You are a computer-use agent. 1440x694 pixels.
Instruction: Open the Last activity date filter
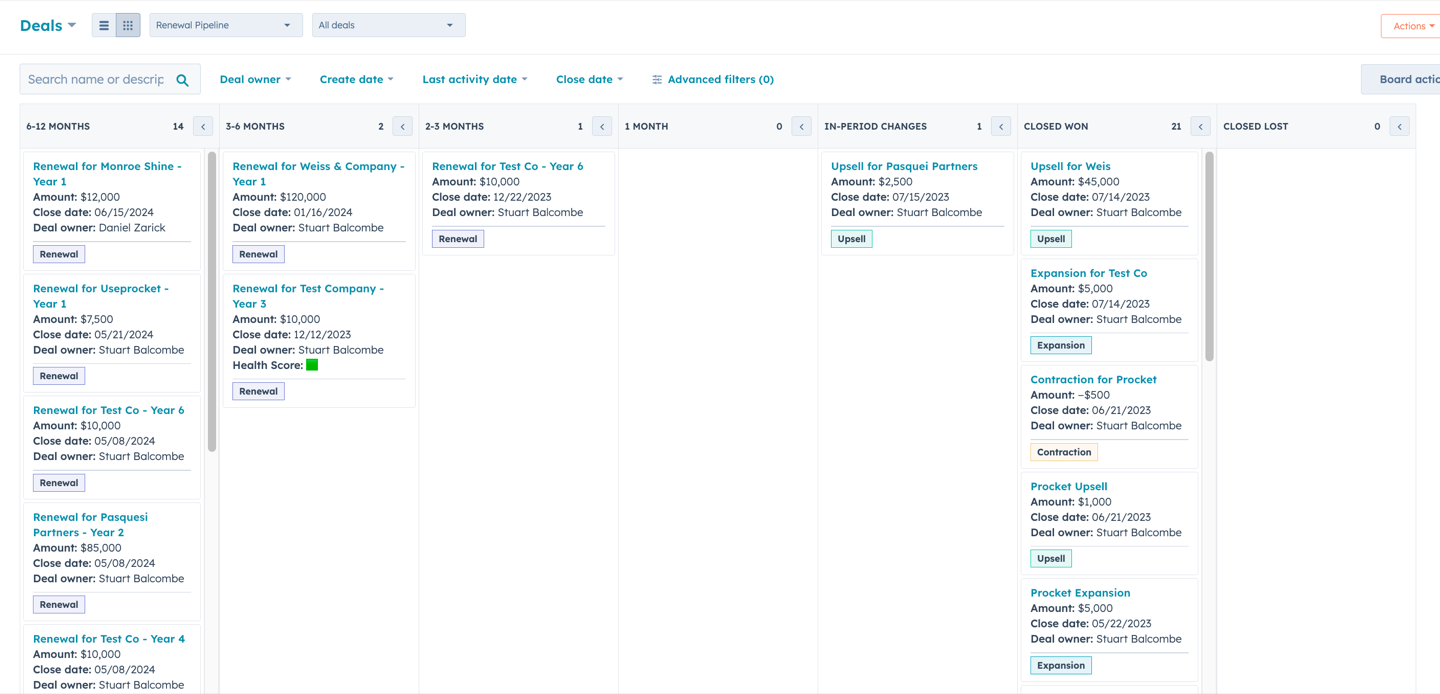click(x=474, y=79)
